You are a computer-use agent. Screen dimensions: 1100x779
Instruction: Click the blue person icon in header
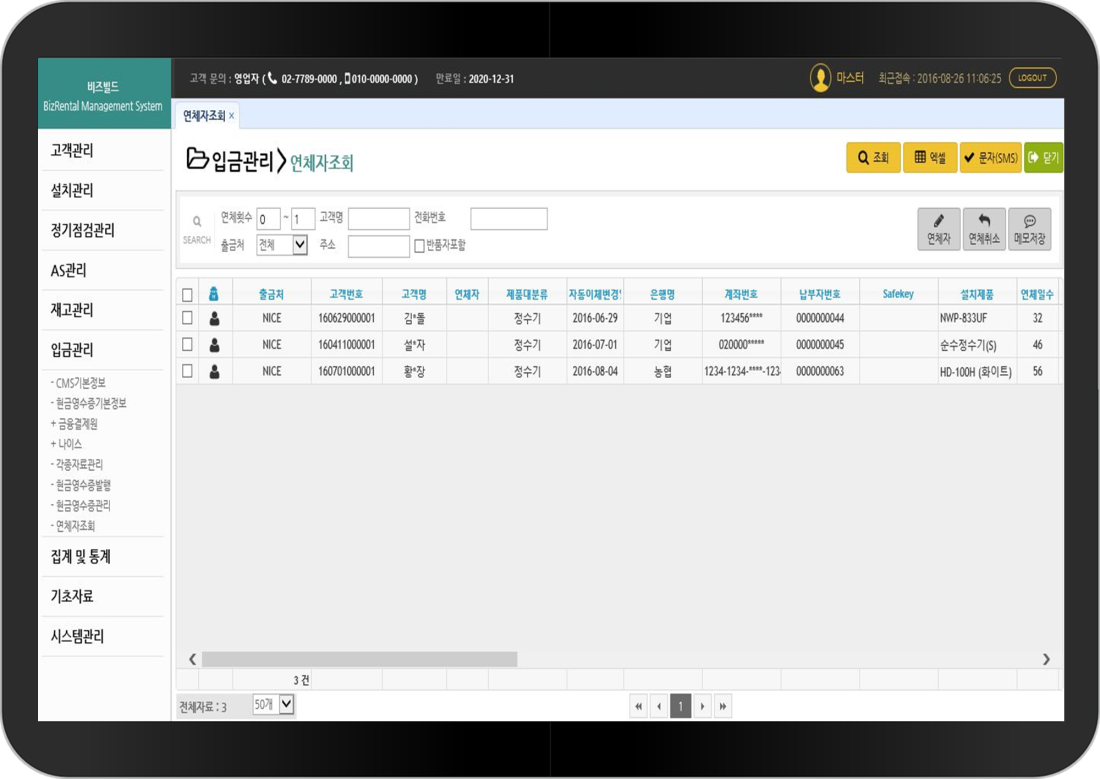tap(214, 294)
